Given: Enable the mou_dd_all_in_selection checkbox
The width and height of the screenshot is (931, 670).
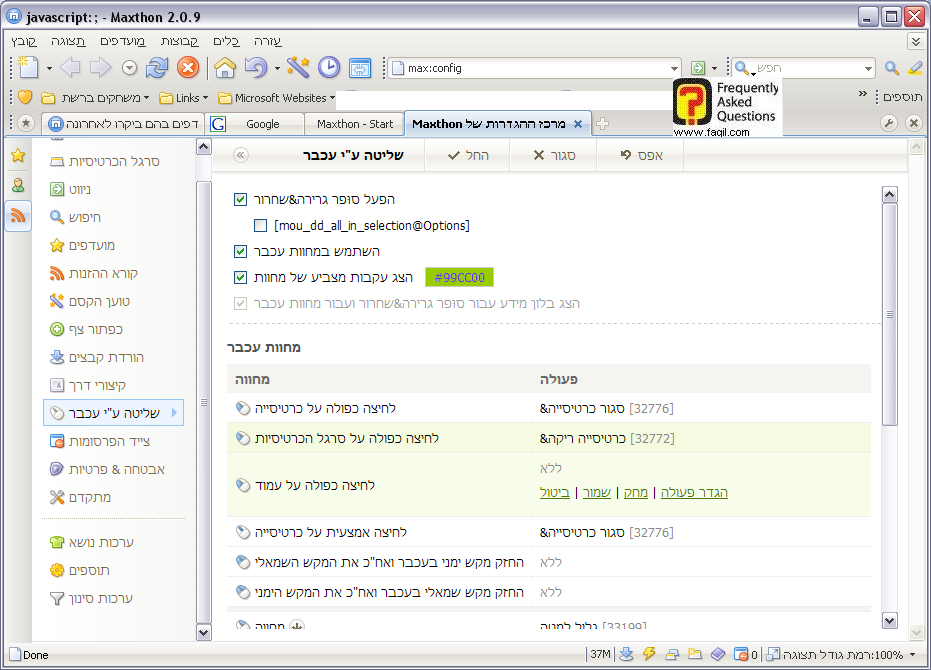Looking at the screenshot, I should point(261,226).
